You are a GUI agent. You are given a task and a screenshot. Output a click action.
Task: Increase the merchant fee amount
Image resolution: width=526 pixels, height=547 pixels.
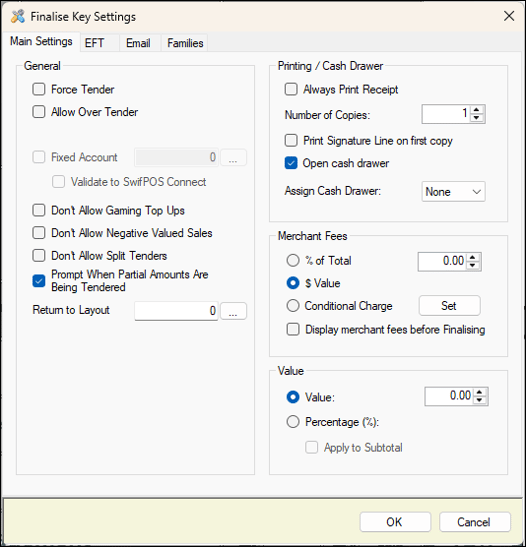(473, 257)
